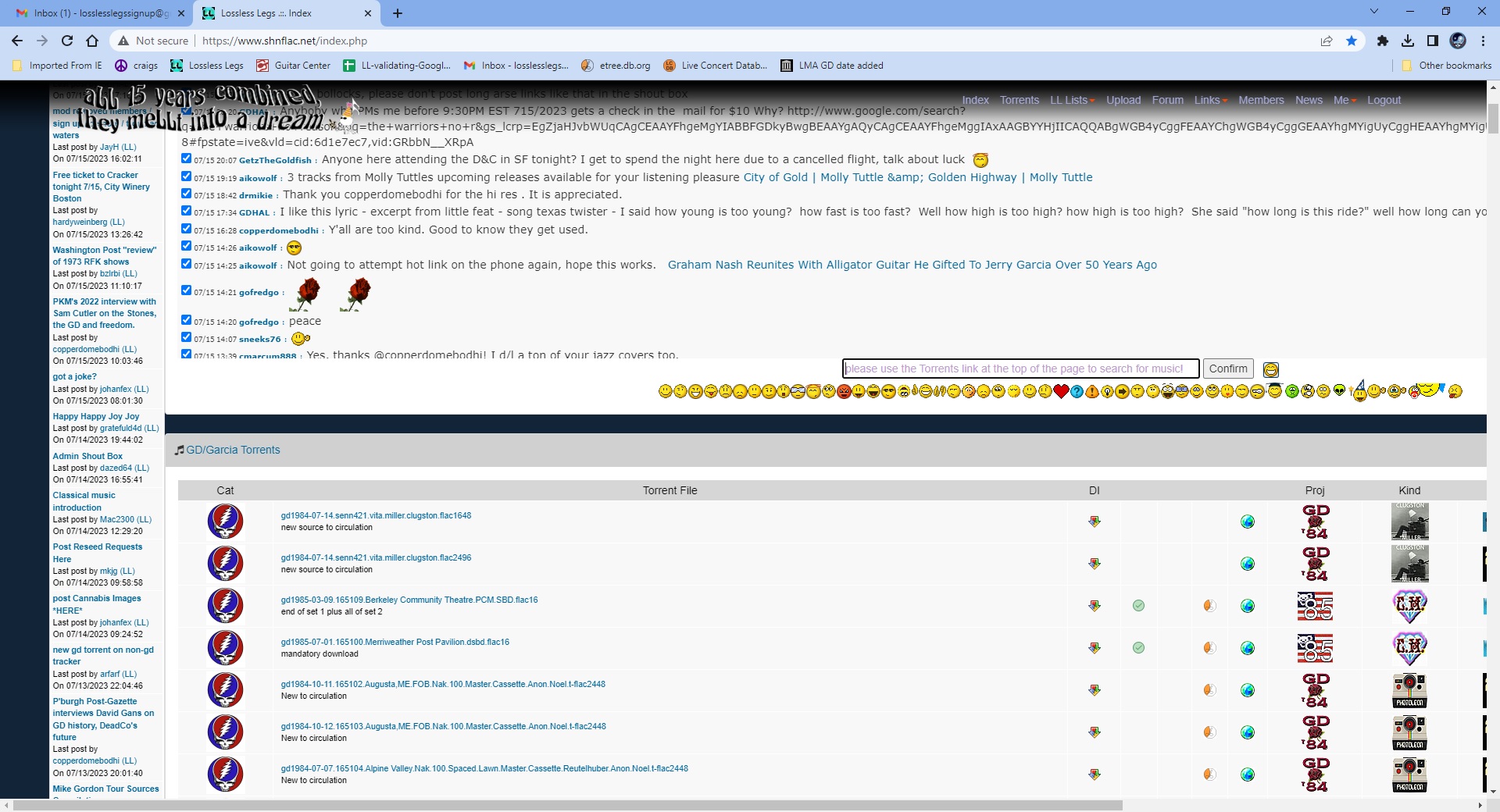Click the Steal Your Face category icon for gd1984-07-07 Alpine Valley
This screenshot has width=1500, height=812.
point(225,775)
